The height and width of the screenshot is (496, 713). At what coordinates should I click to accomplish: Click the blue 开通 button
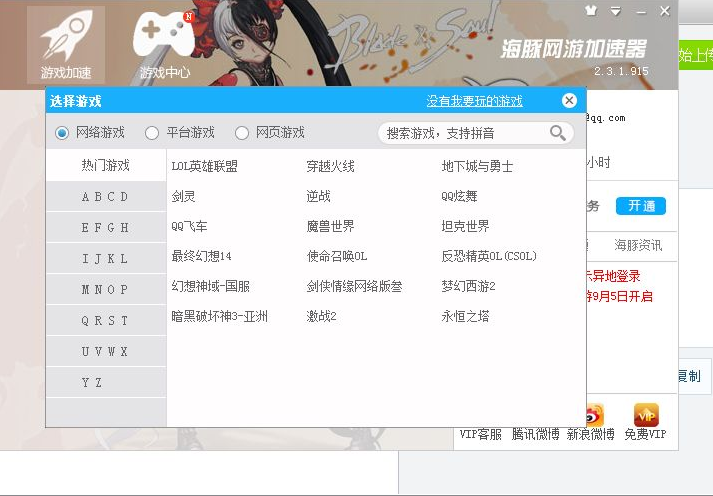tap(641, 206)
